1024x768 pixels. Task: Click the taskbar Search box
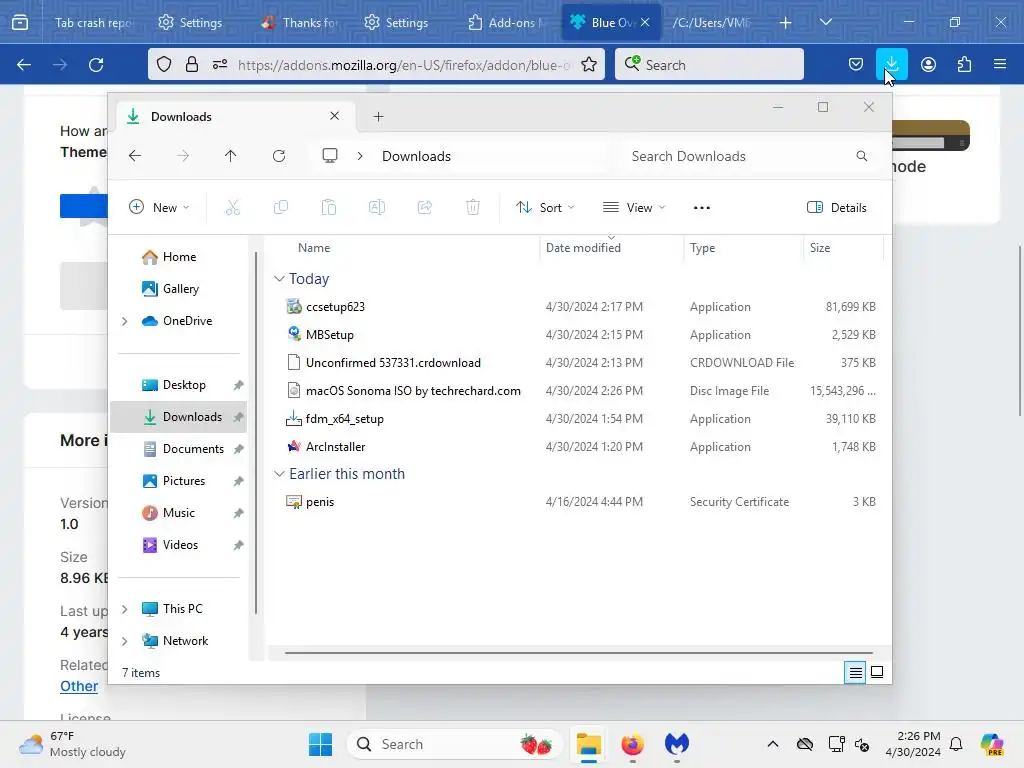(455, 744)
